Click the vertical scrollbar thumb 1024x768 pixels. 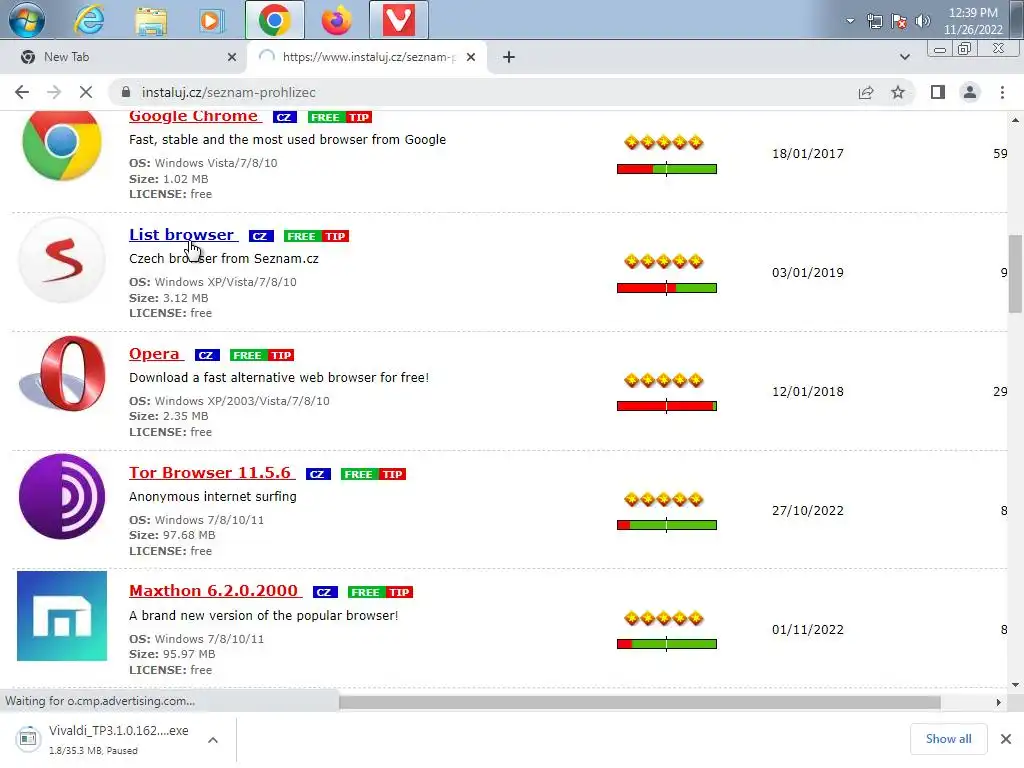pos(1015,274)
